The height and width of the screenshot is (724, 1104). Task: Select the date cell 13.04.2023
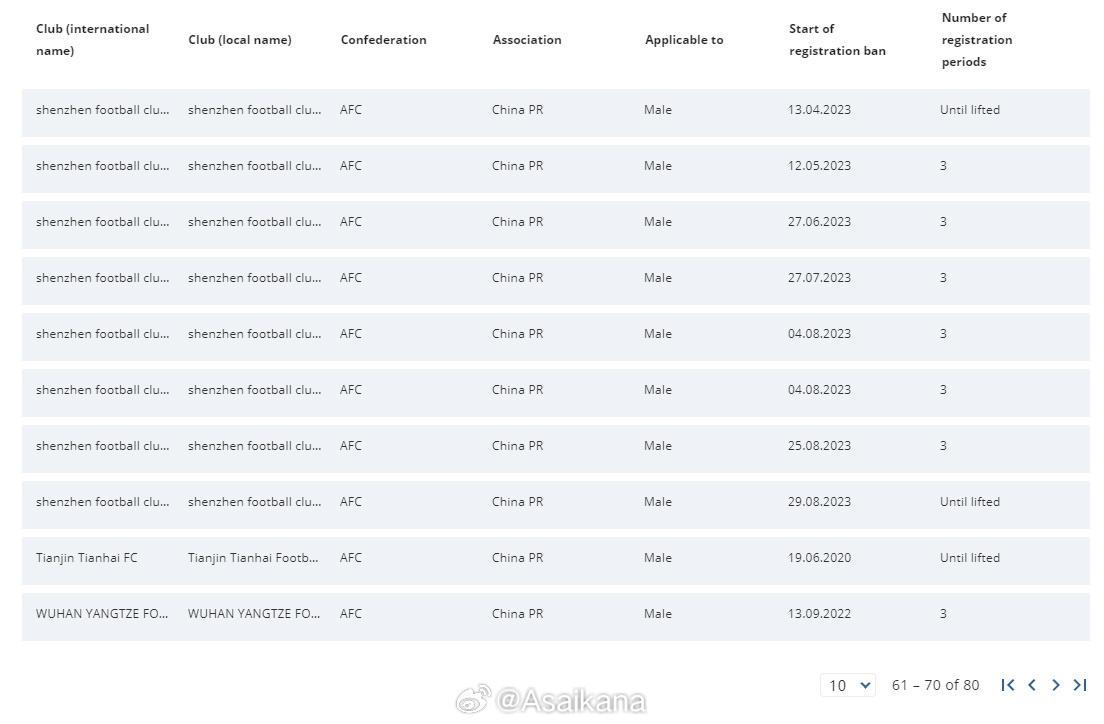819,110
